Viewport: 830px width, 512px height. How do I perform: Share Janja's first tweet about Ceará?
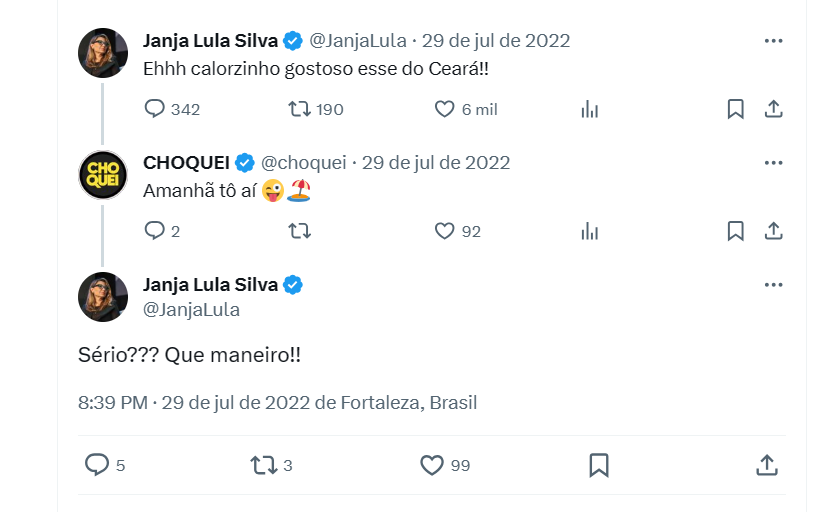coord(773,109)
